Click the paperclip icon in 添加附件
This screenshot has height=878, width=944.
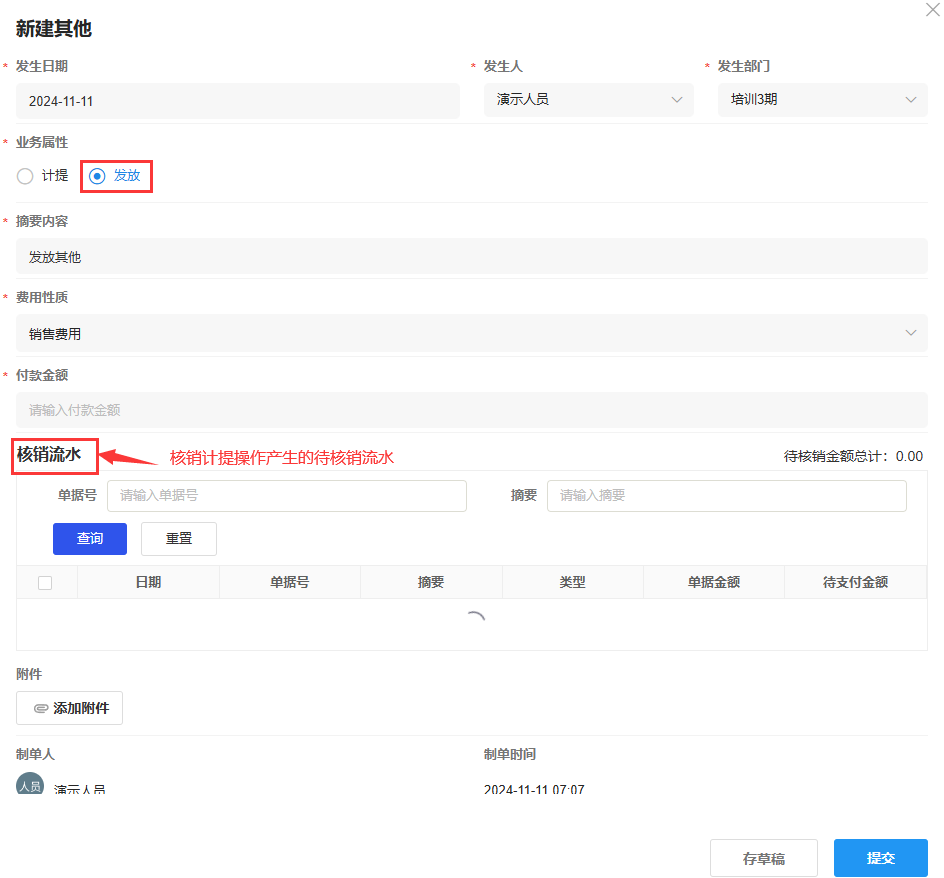41,708
